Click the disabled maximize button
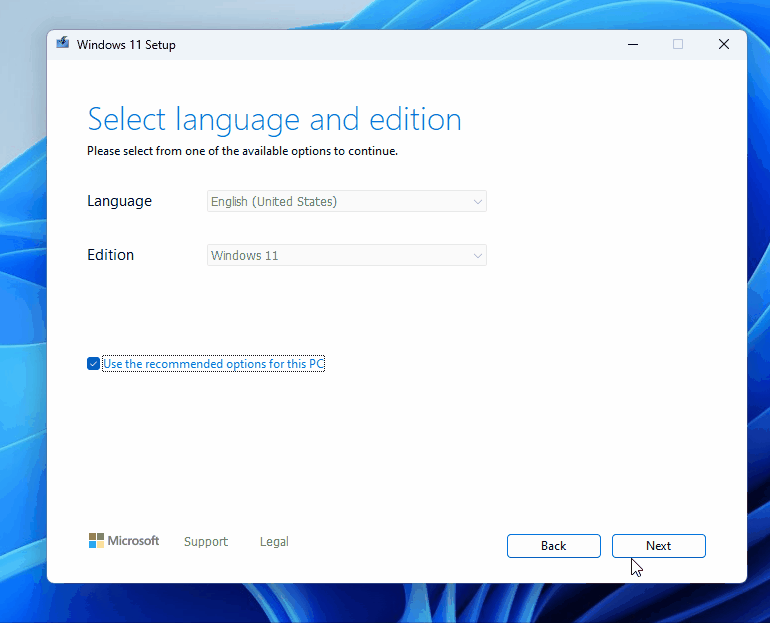Screen dimensions: 770x623 pos(678,45)
